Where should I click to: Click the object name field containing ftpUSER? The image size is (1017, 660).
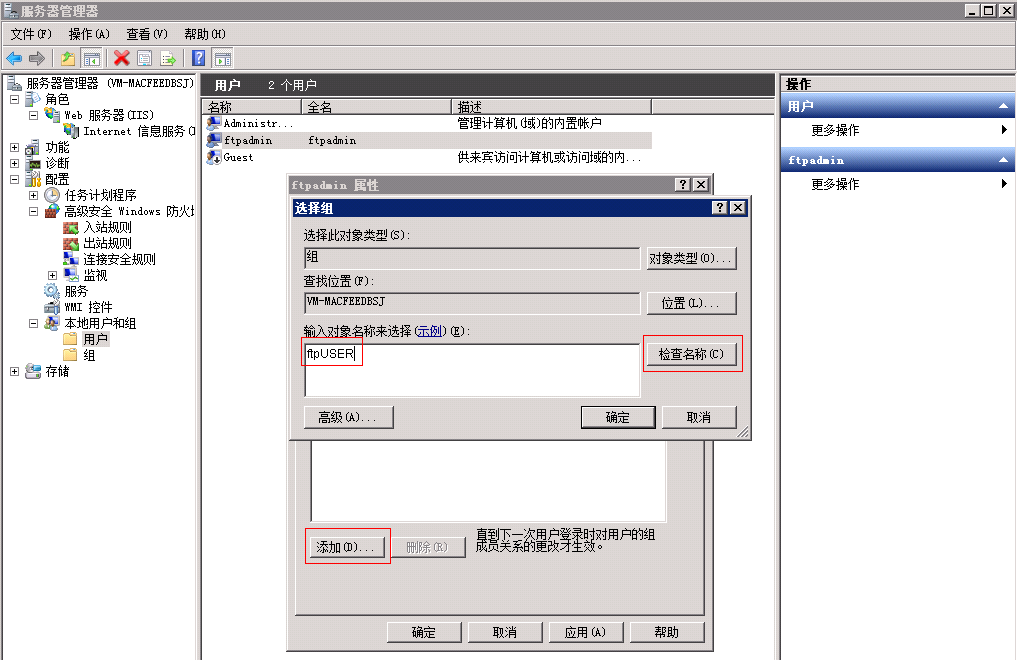[x=472, y=370]
